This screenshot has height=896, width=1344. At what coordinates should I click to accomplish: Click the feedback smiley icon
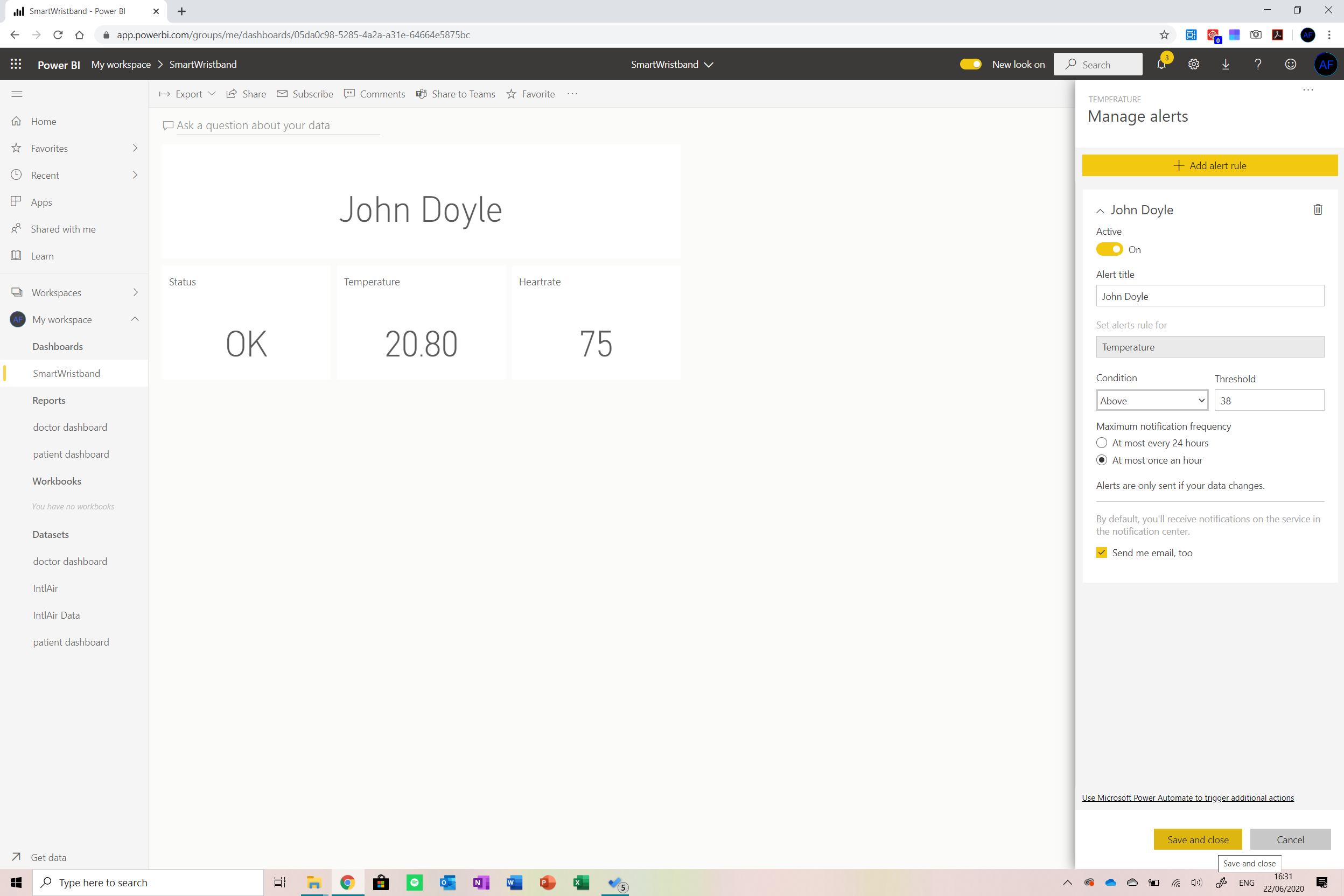(x=1290, y=65)
